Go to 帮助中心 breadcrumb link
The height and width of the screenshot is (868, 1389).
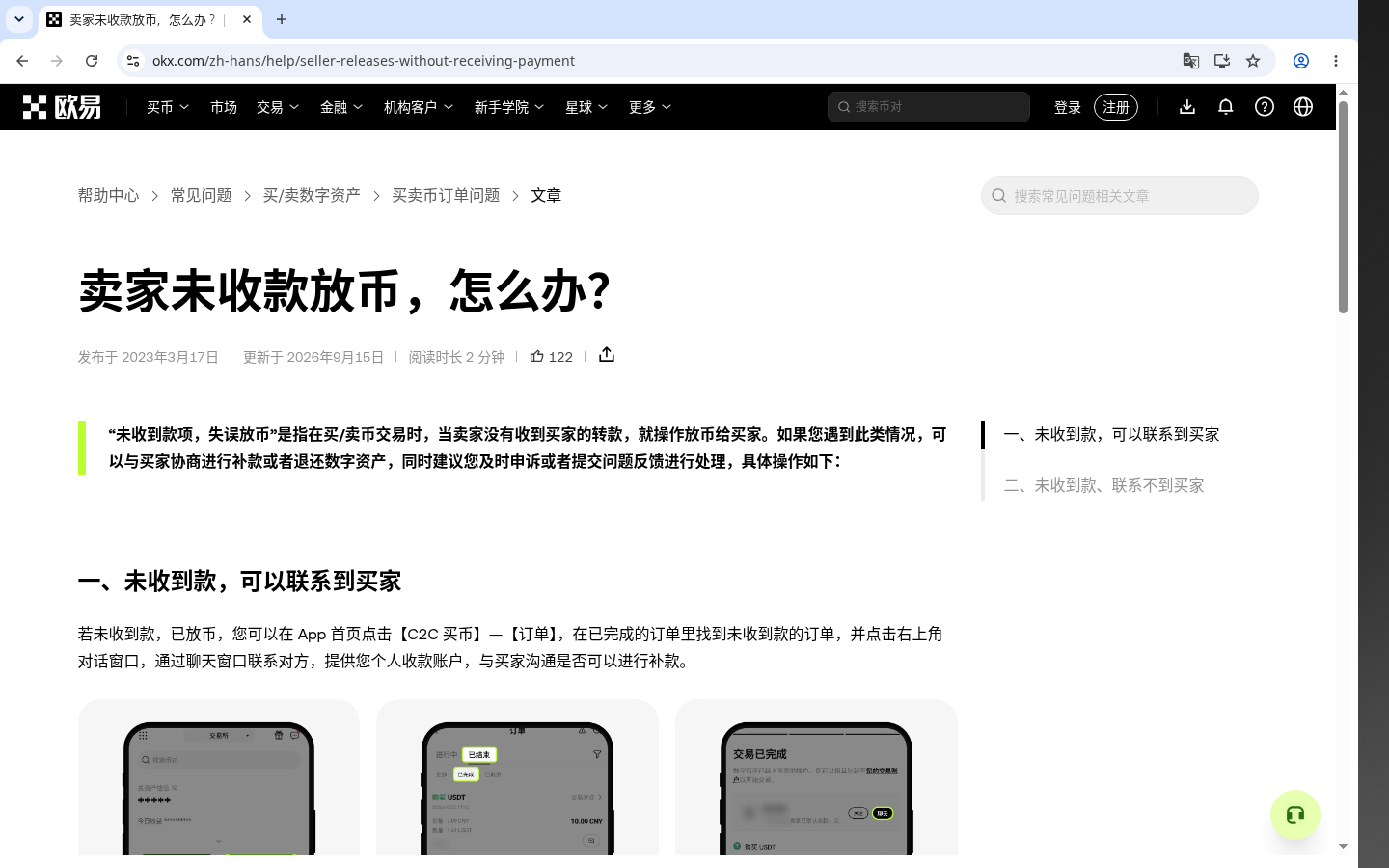click(109, 196)
